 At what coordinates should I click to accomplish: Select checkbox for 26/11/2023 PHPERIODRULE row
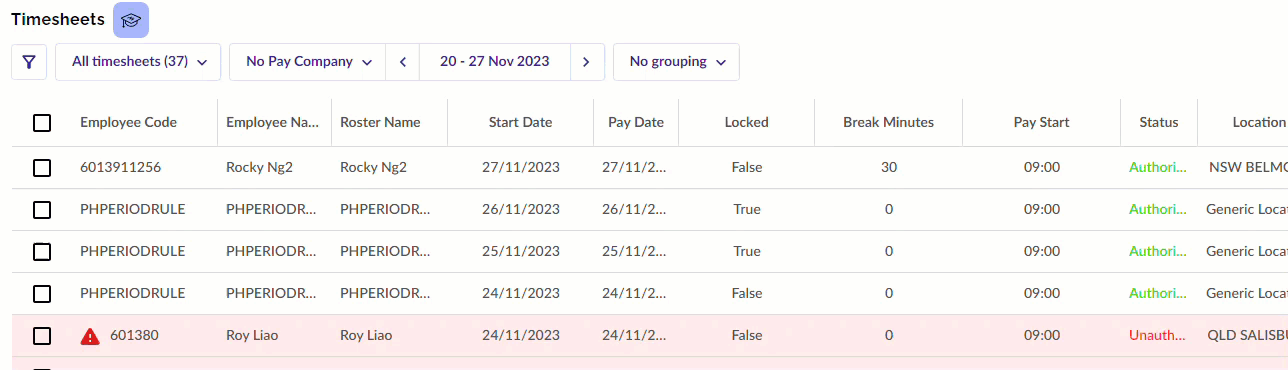(42, 210)
